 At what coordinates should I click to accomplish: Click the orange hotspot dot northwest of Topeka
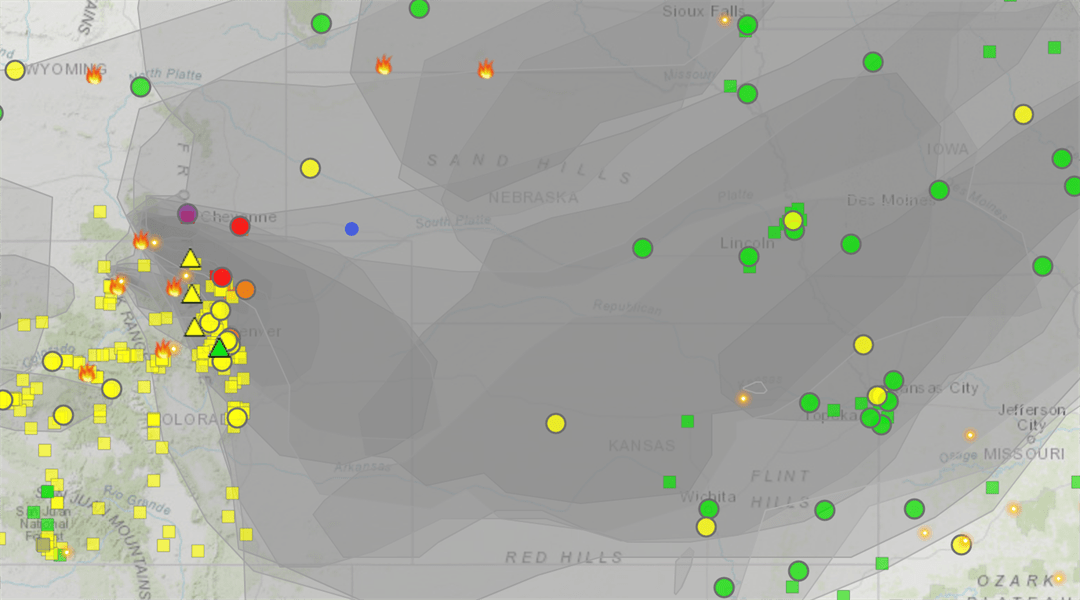(743, 398)
